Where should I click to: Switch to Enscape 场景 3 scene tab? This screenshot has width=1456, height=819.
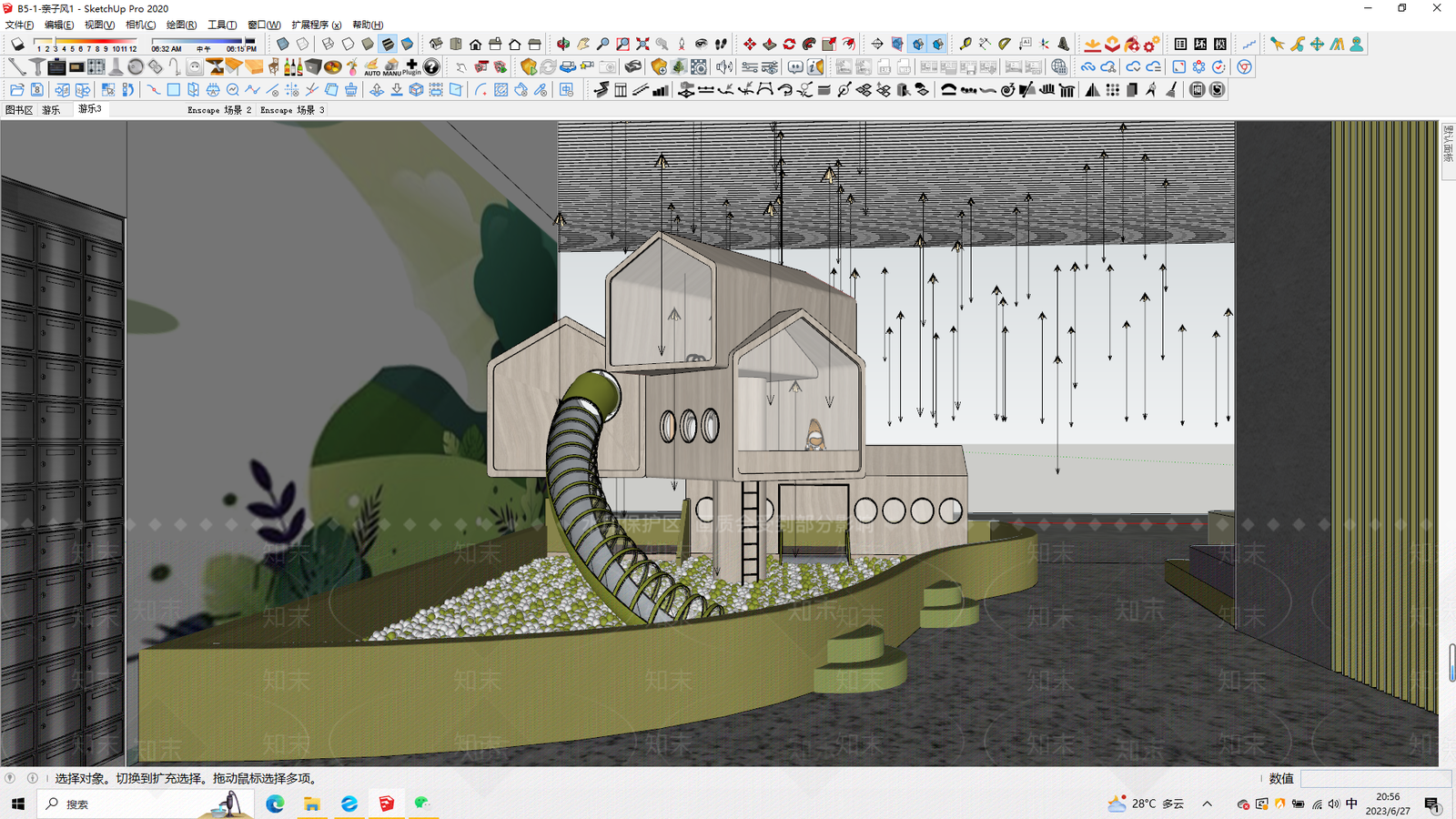click(292, 109)
